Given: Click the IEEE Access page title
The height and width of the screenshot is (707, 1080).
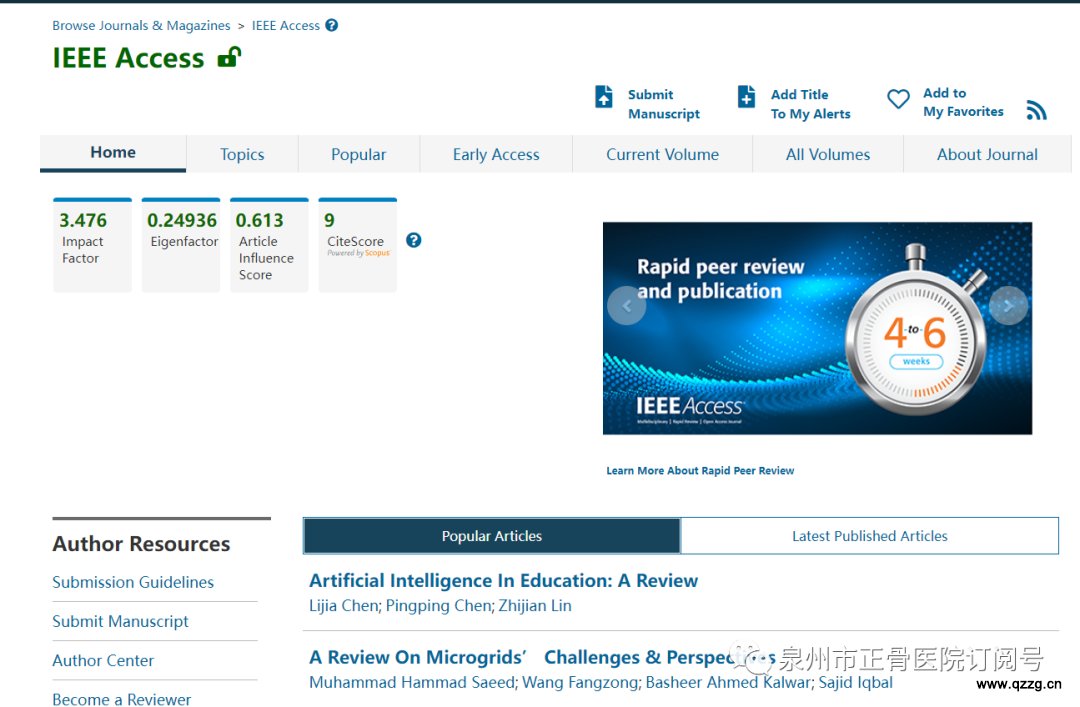Looking at the screenshot, I should tap(128, 58).
